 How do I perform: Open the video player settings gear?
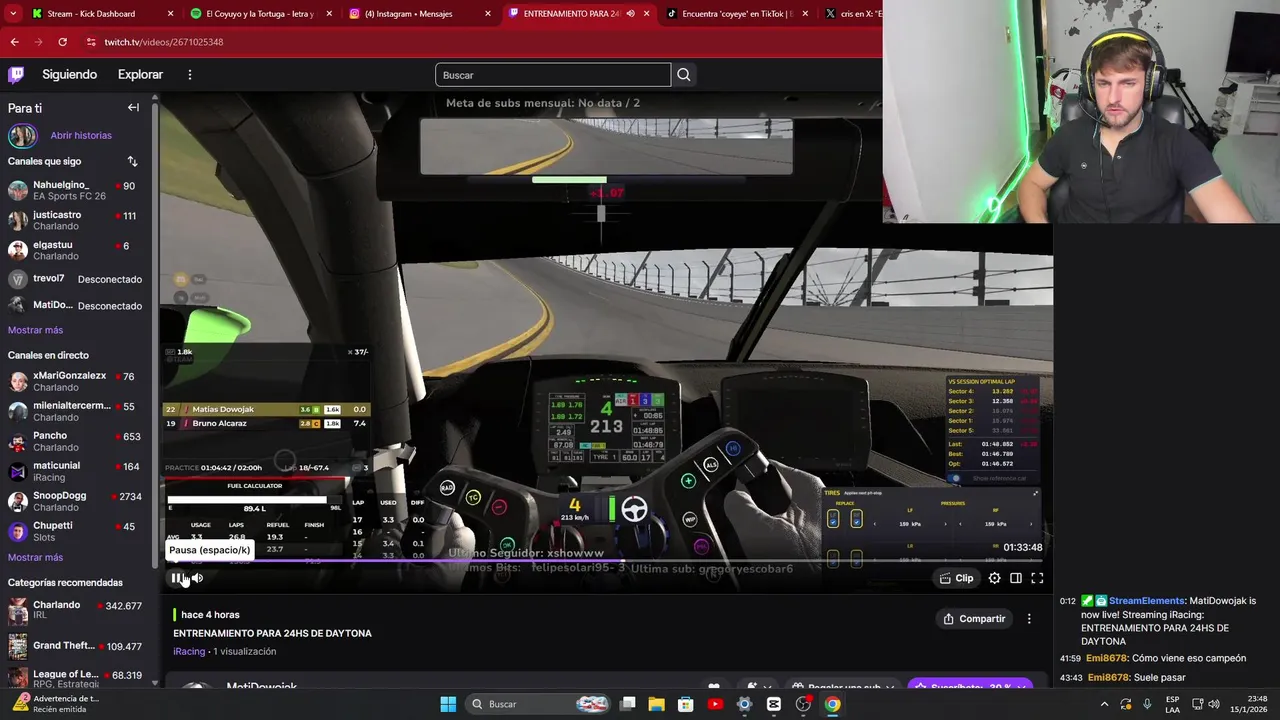click(x=994, y=578)
